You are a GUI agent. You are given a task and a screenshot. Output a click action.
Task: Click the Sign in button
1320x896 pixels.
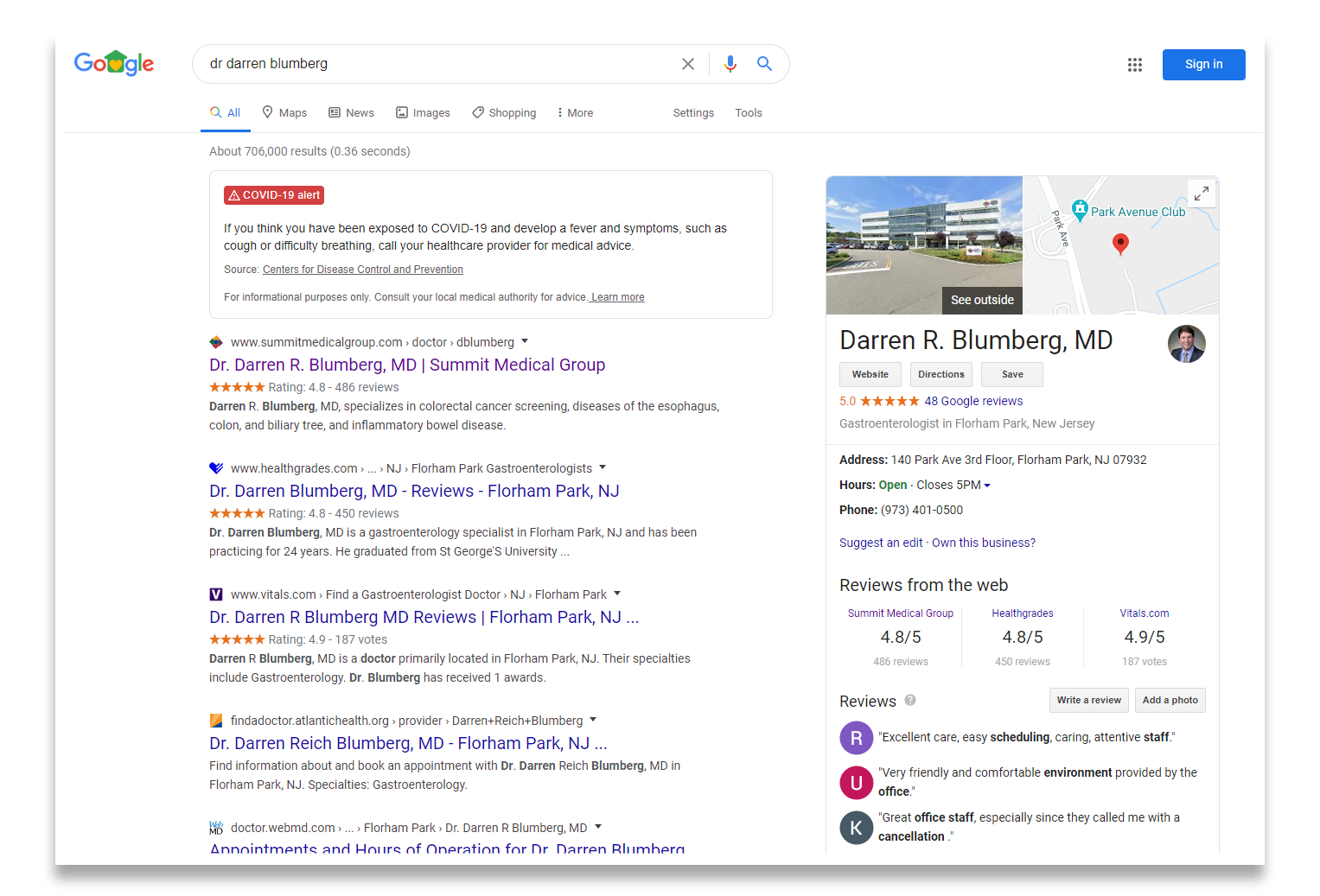1203,65
